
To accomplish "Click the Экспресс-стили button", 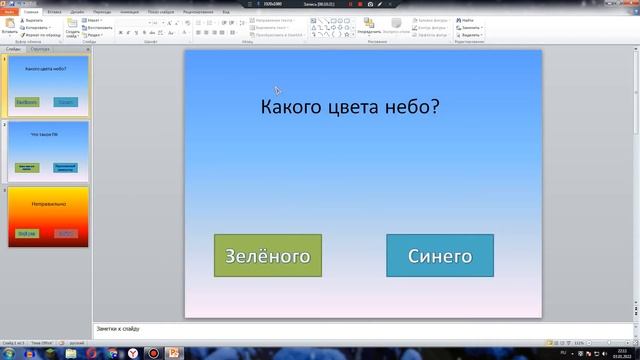I will tap(396, 26).
